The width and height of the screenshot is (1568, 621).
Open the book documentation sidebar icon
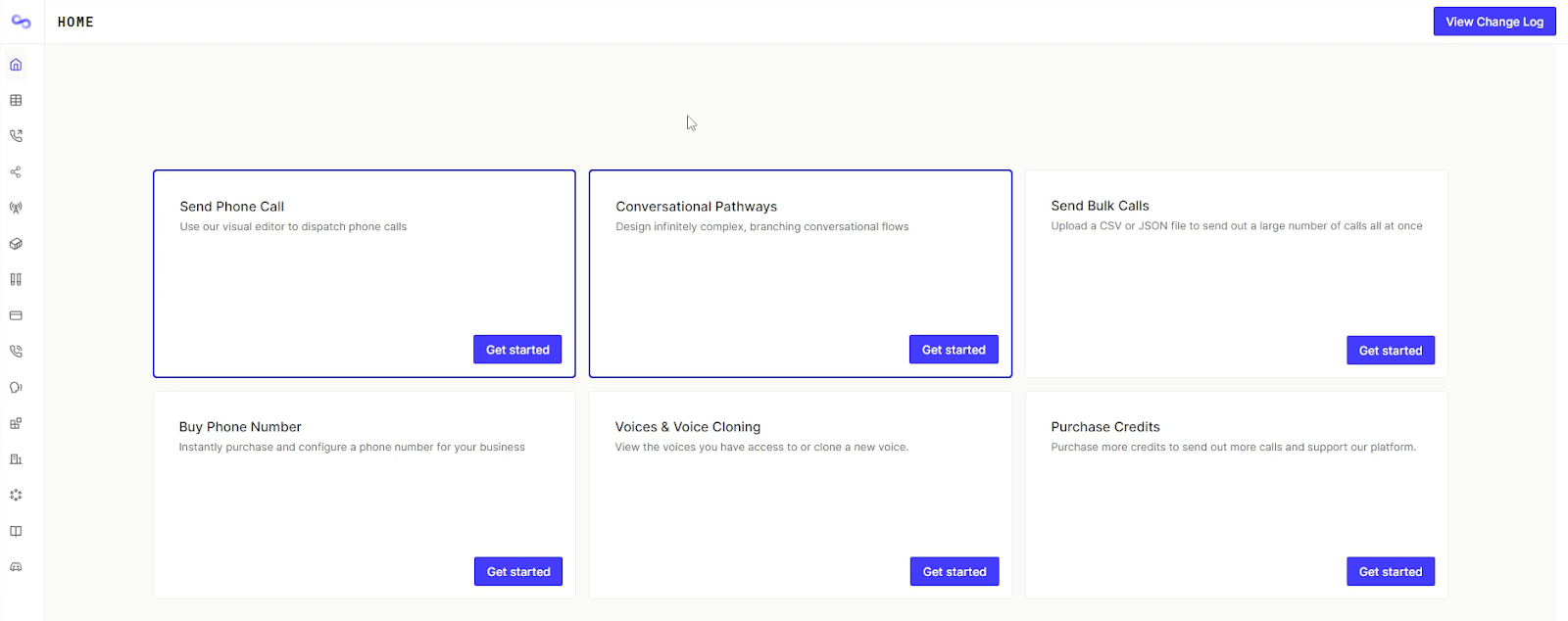pos(16,531)
